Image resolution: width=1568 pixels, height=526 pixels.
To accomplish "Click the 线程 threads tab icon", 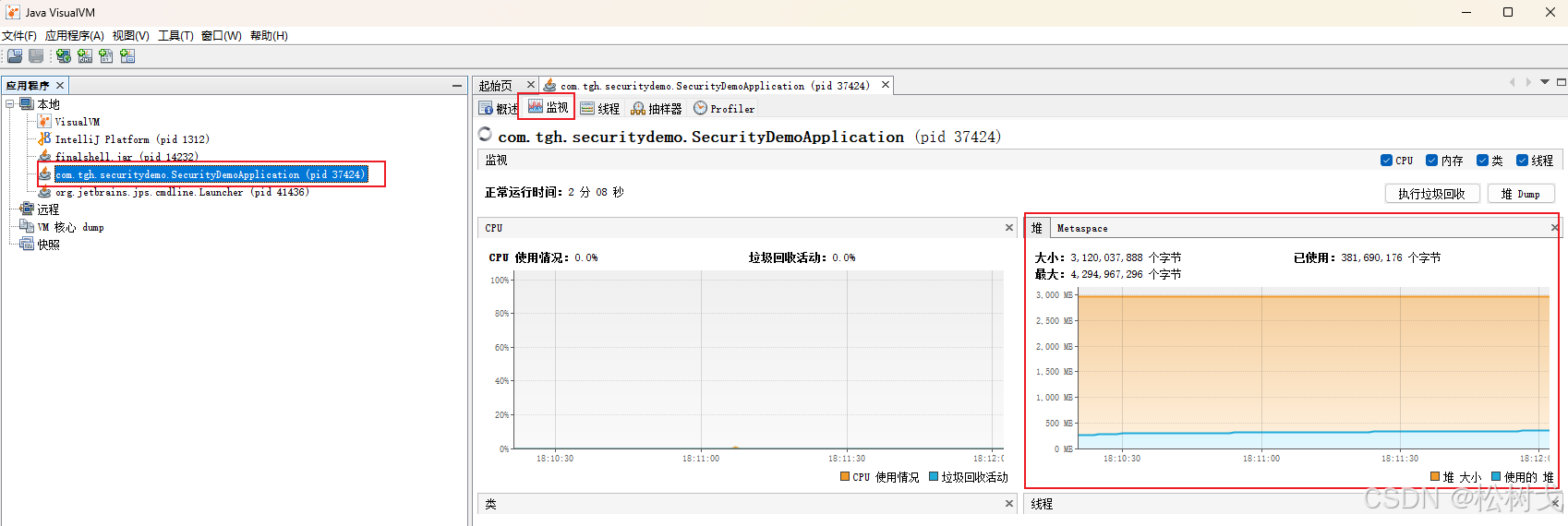I will (x=587, y=109).
